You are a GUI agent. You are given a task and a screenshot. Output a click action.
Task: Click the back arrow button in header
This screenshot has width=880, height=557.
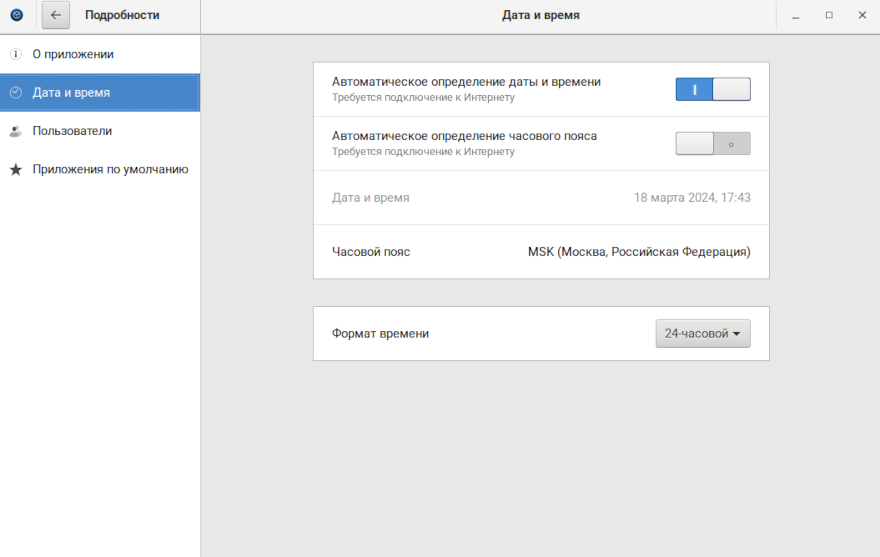point(56,15)
